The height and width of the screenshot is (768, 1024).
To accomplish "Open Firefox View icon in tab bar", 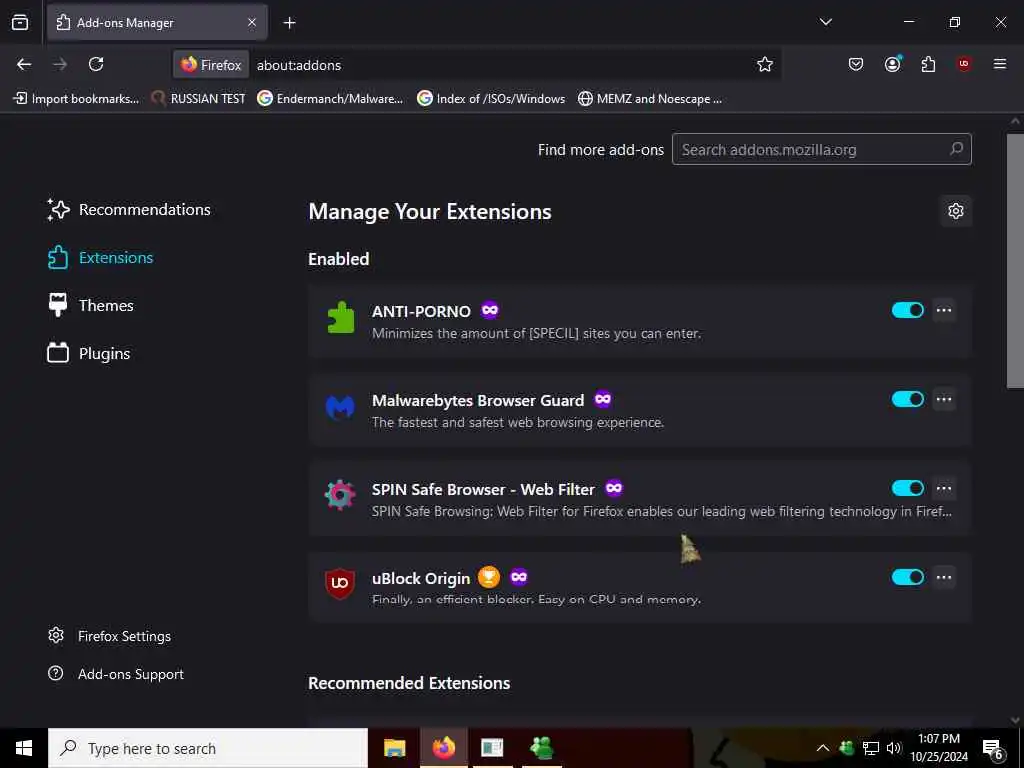I will coord(20,23).
